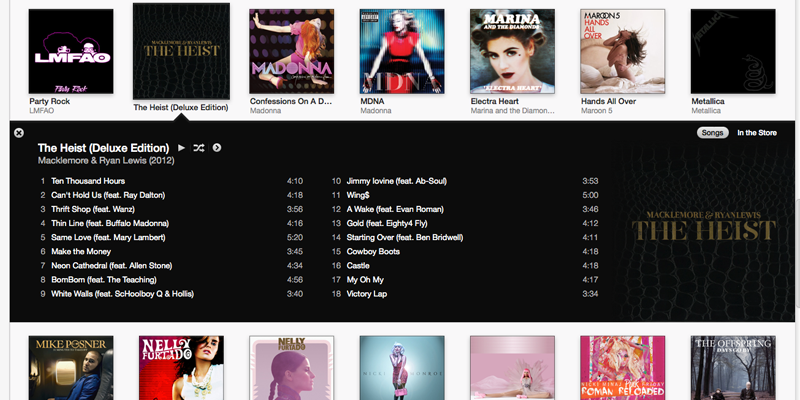Click the Electra Heart album title
Image resolution: width=800 pixels, height=400 pixels.
pos(494,102)
